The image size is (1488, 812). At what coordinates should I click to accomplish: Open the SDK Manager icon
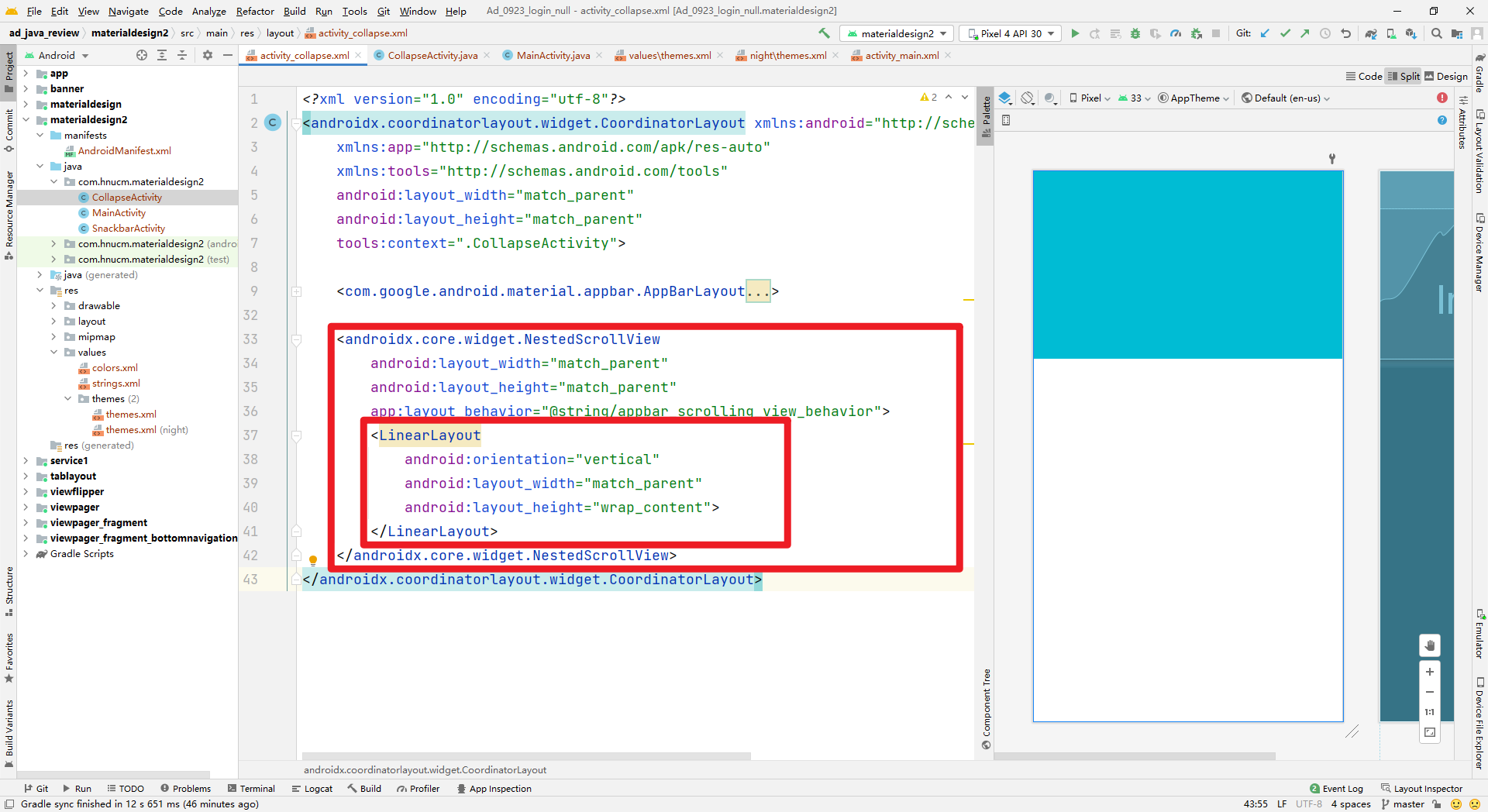click(1411, 33)
